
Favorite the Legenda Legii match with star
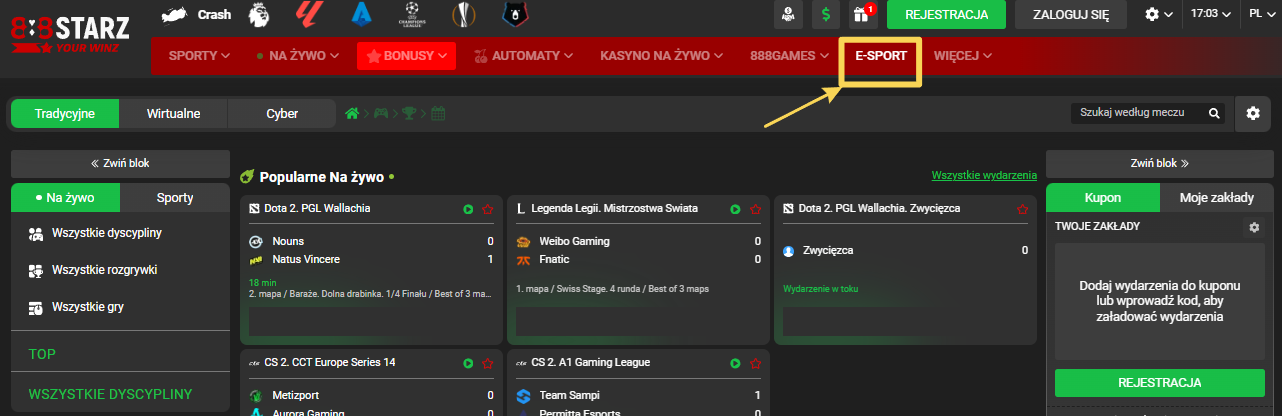756,209
